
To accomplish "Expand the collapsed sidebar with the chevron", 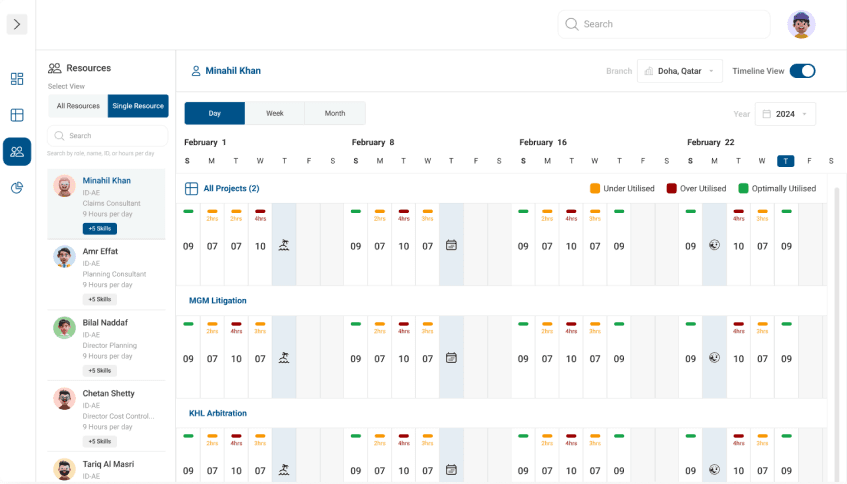I will 17,24.
